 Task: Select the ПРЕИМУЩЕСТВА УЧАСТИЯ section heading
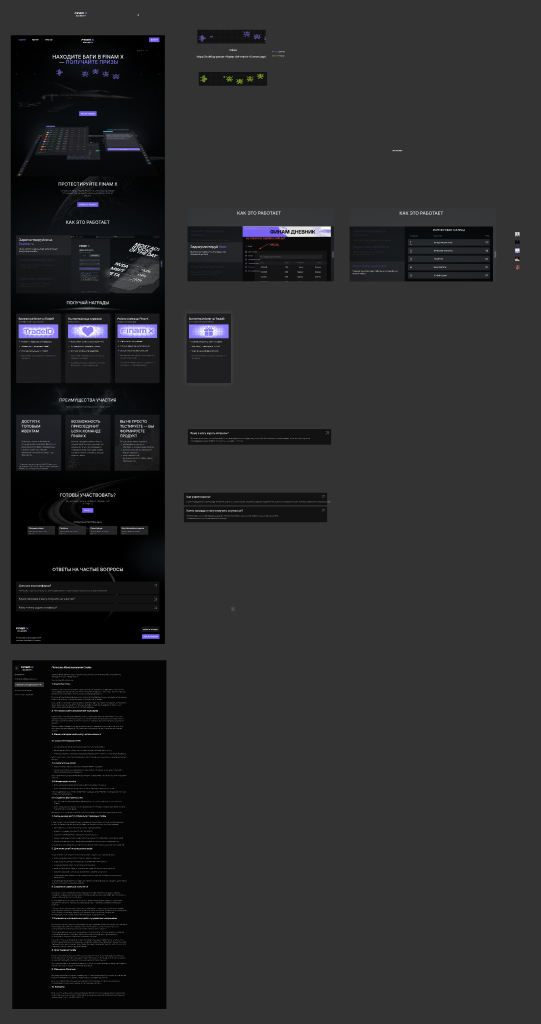pyautogui.click(x=88, y=400)
